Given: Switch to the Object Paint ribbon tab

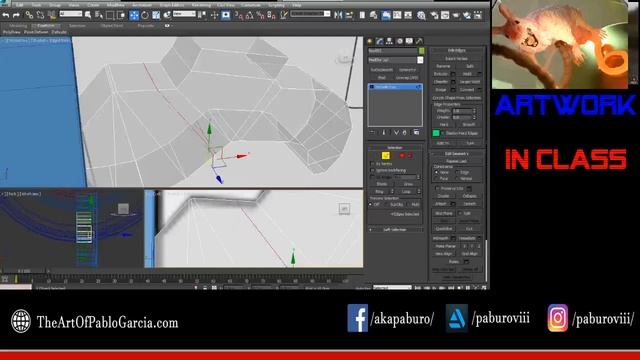Looking at the screenshot, I should [112, 26].
